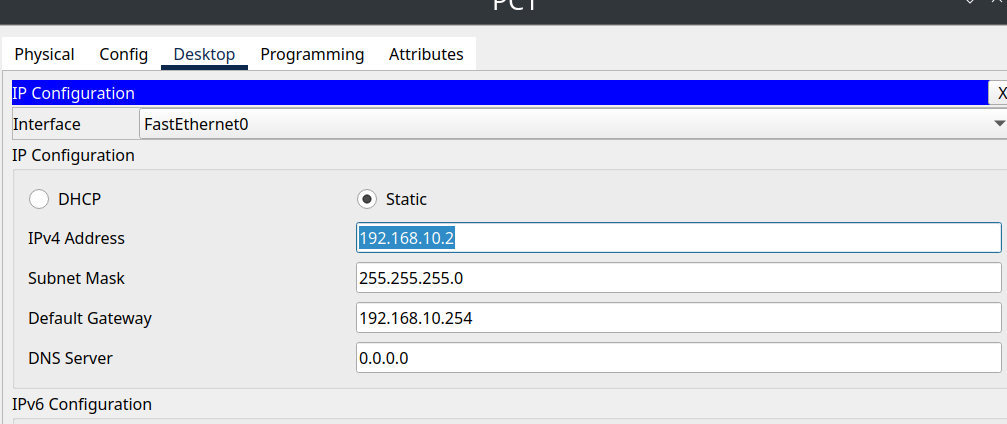Viewport: 1007px width, 424px height.
Task: Click the IPv4 Address field showing 192.168.10.2
Action: (x=678, y=238)
